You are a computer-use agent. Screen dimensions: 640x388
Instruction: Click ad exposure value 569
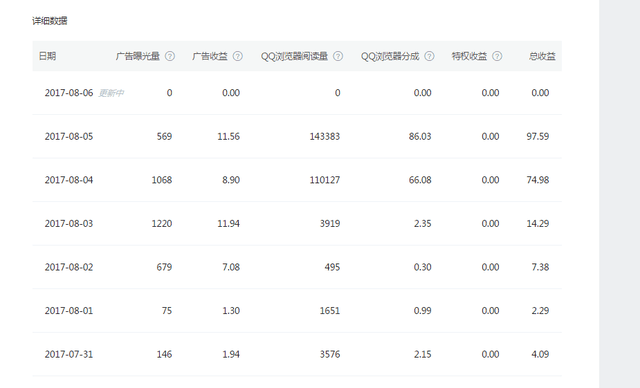pos(164,137)
